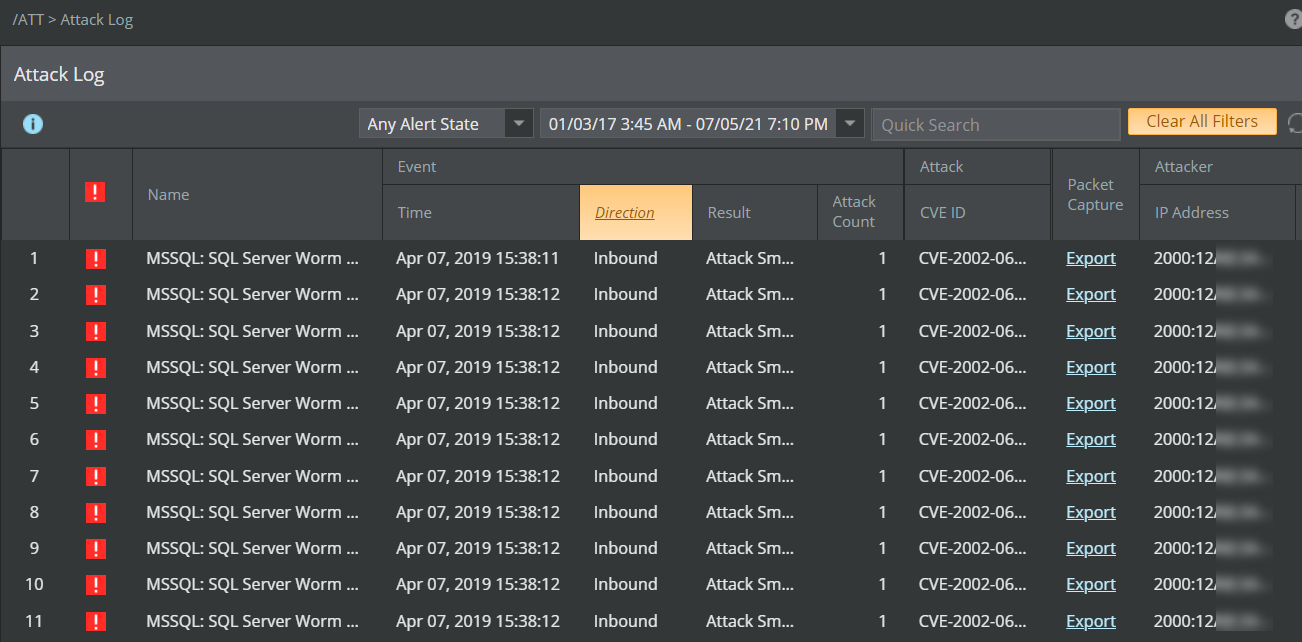Click red severity icon in row 11

coord(95,622)
